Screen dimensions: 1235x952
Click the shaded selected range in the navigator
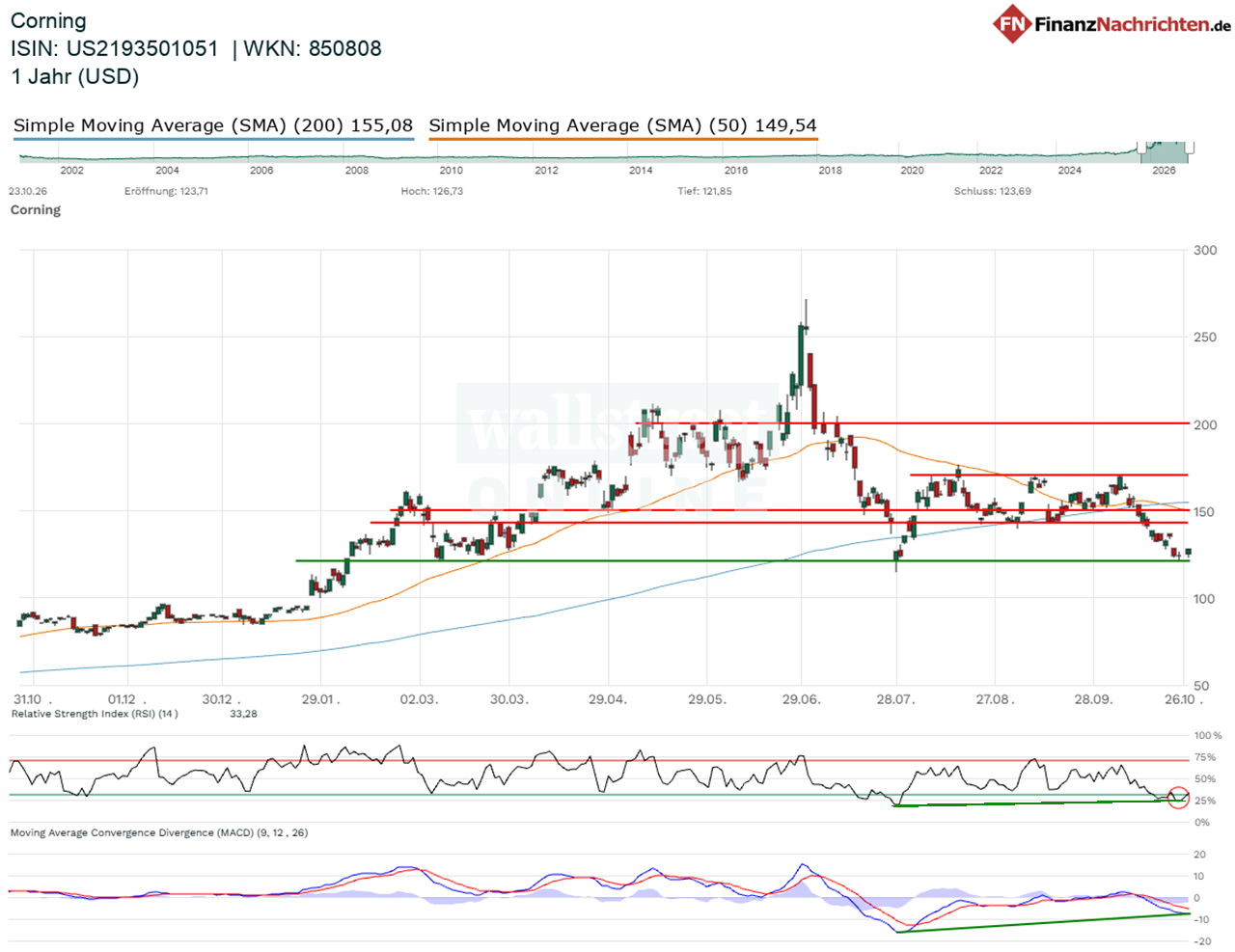tap(1166, 151)
